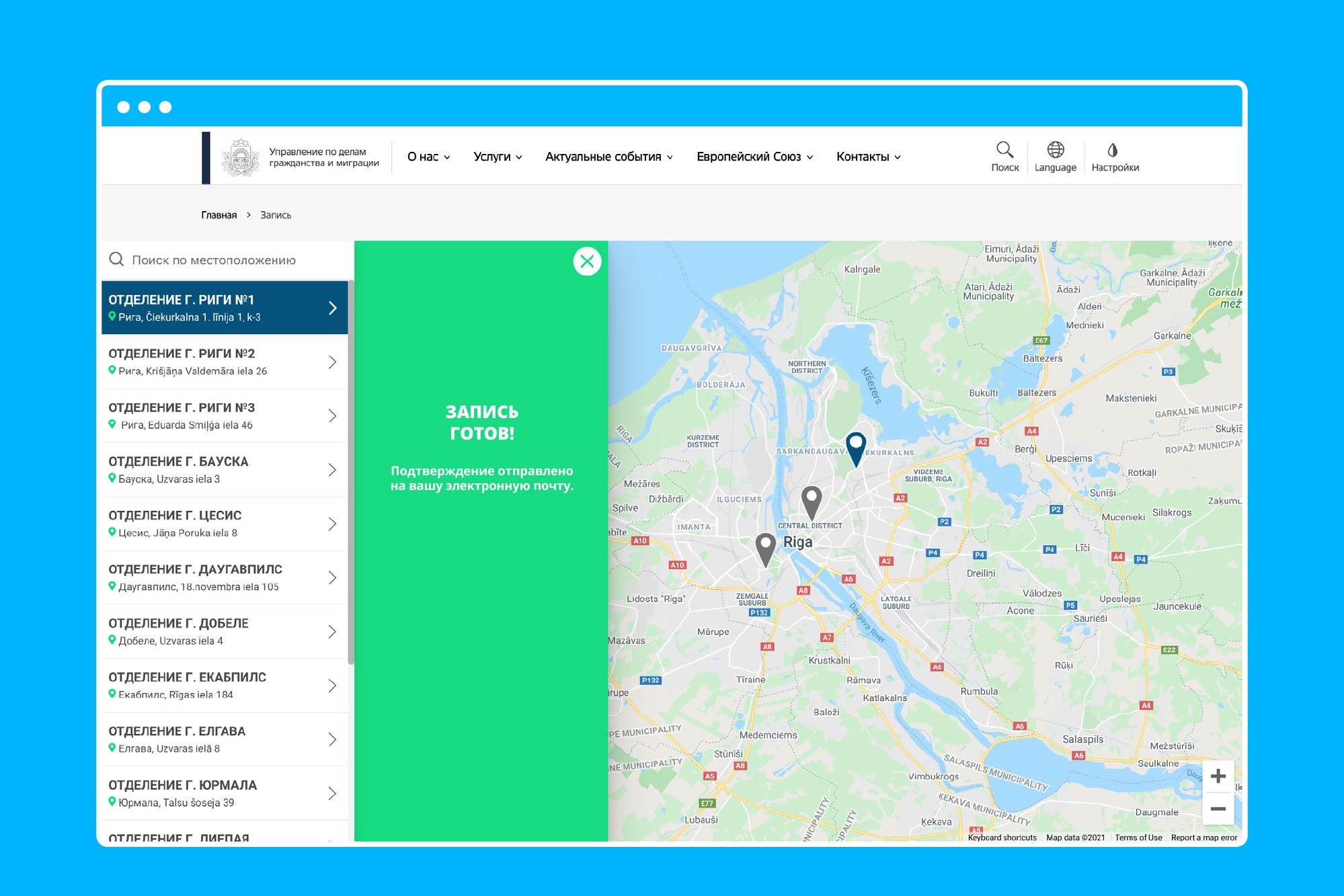The width and height of the screenshot is (1344, 896).
Task: Click the coat of arms logo
Action: (240, 158)
